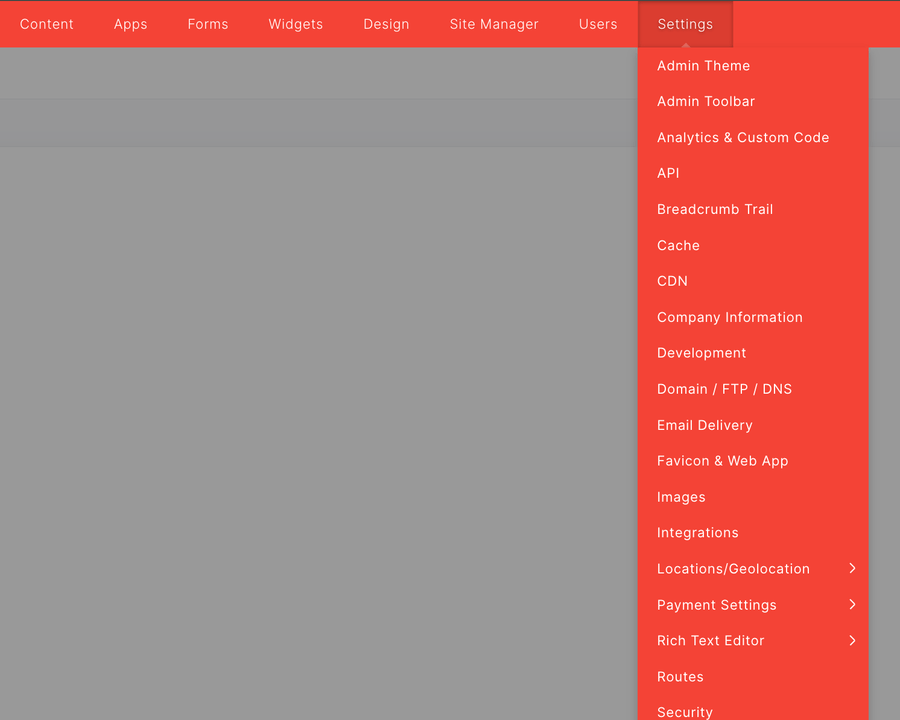Screen dimensions: 900x720
Task: Open Cache settings
Action: 753,246
